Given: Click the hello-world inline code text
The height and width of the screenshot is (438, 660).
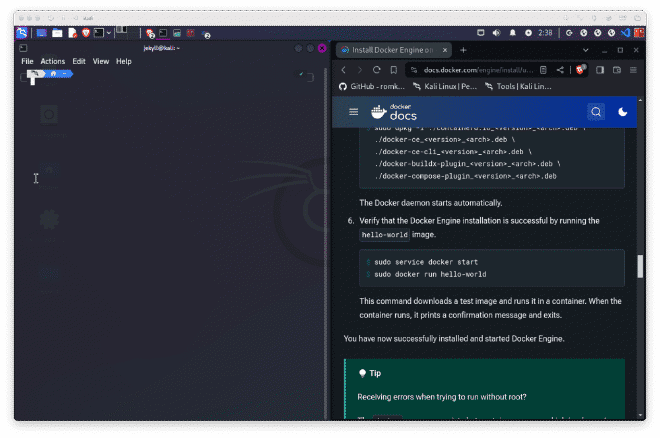Looking at the screenshot, I should click(x=385, y=235).
